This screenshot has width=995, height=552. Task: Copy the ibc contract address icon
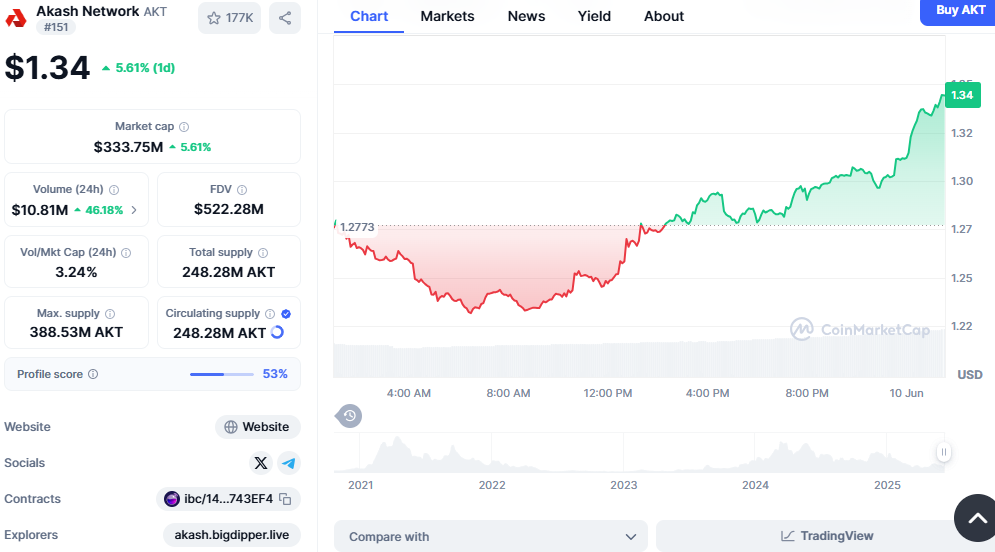pyautogui.click(x=285, y=499)
